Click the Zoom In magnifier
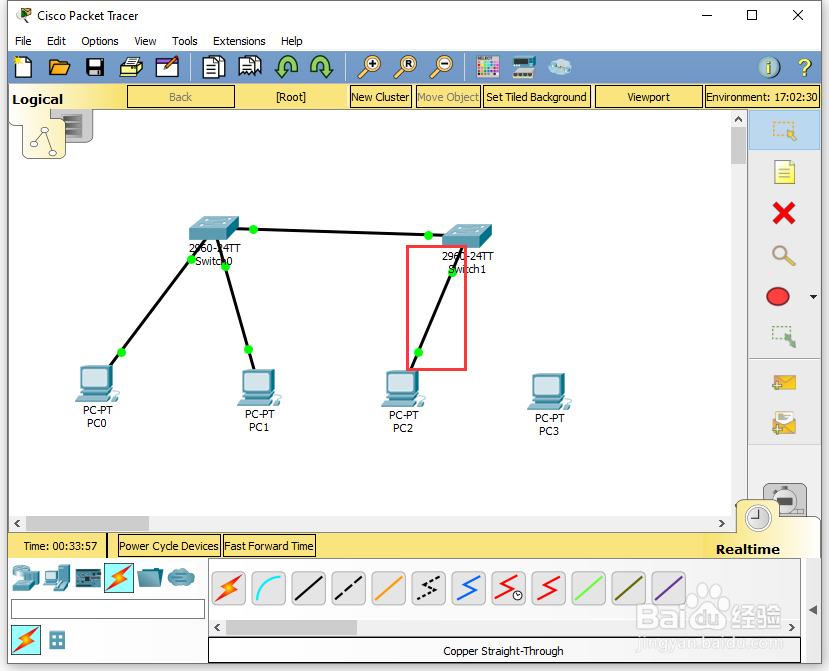The image size is (829, 671). point(370,67)
